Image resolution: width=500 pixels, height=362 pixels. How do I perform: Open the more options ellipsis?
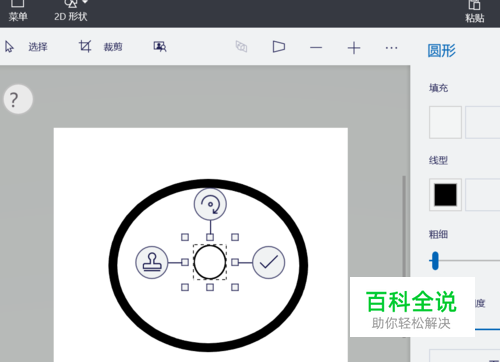tap(391, 48)
